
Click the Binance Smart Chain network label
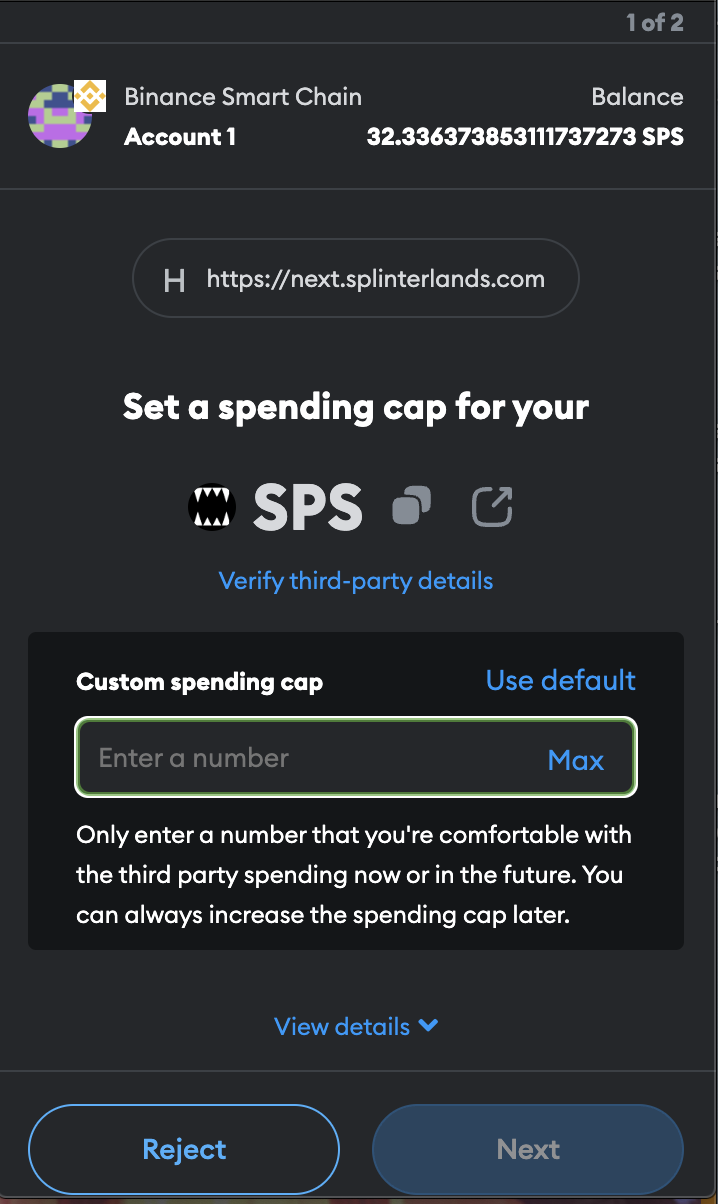(x=243, y=97)
